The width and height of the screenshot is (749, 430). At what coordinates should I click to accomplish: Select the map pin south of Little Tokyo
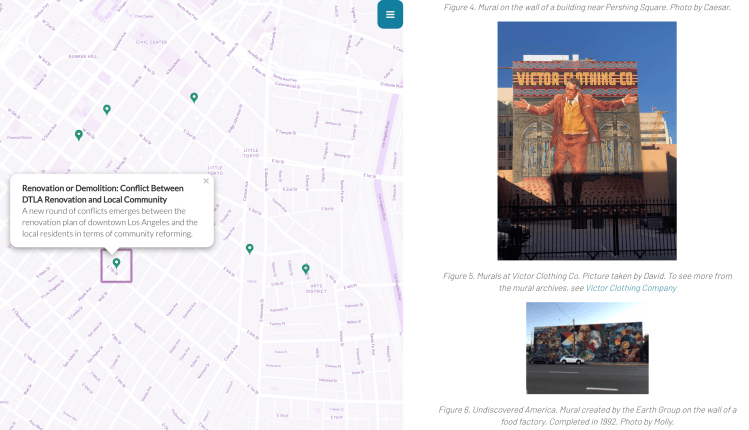tap(250, 248)
